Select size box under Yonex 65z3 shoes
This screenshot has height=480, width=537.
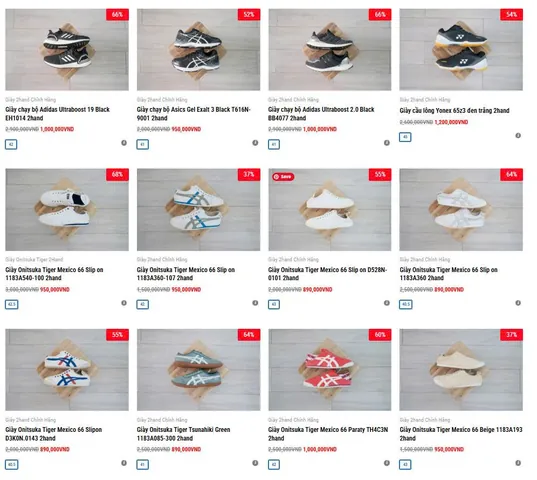[405, 137]
